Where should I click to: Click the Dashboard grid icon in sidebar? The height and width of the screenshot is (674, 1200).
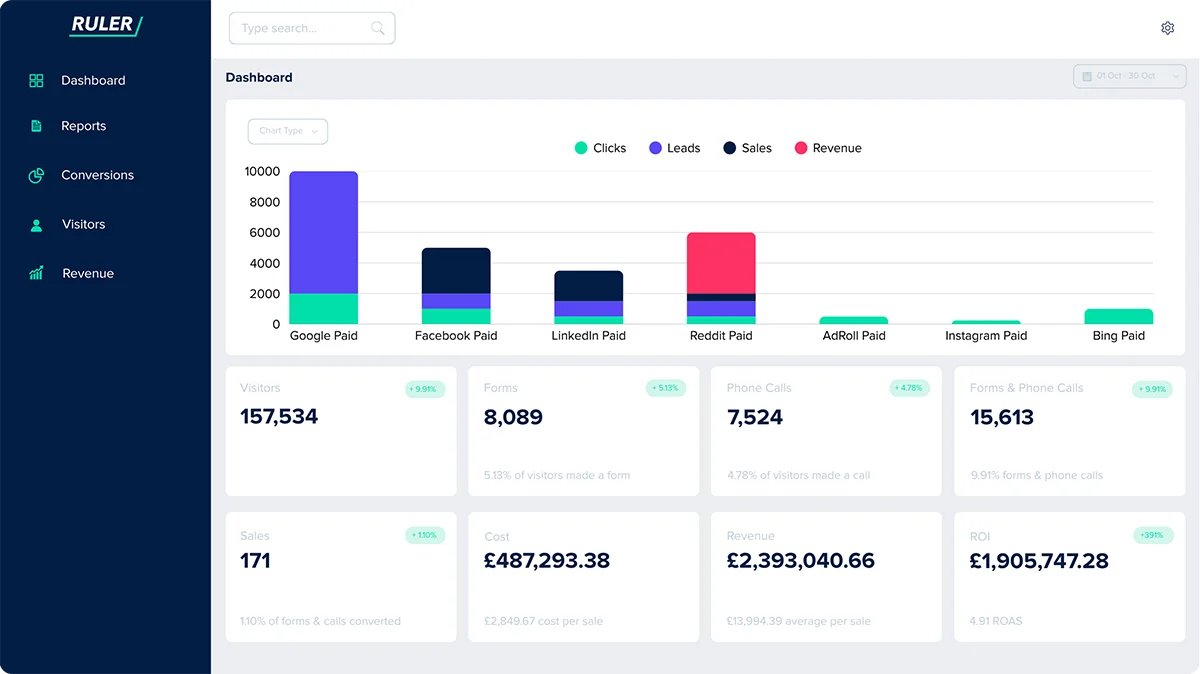(x=37, y=80)
